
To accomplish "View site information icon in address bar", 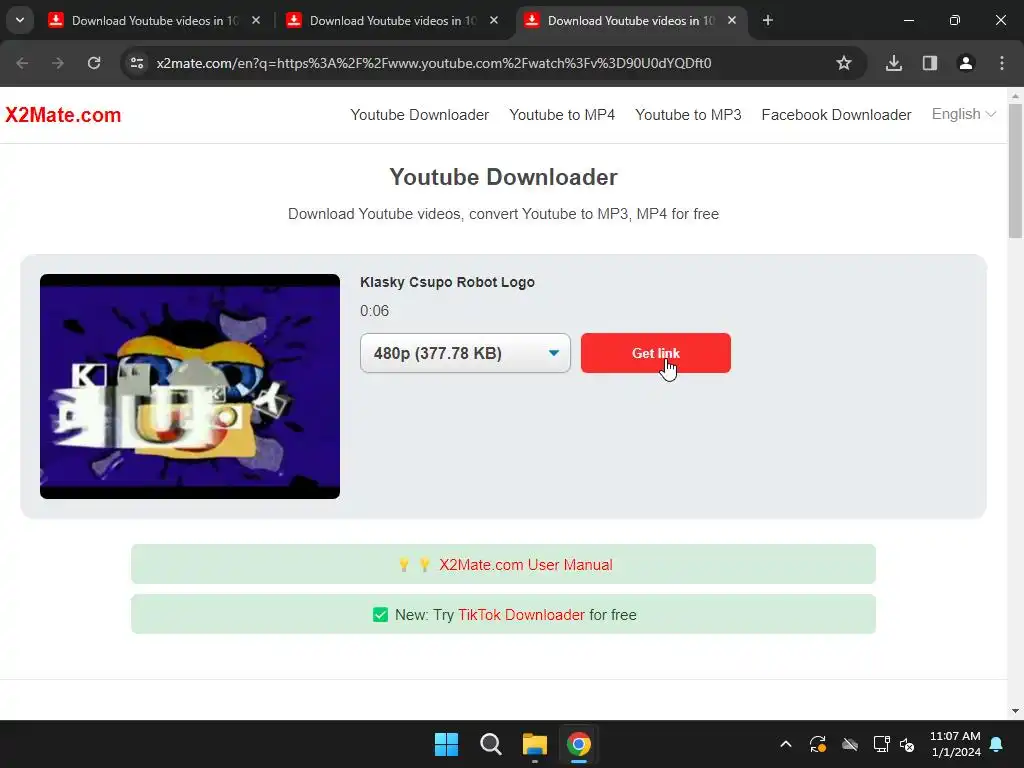I will click(x=137, y=63).
